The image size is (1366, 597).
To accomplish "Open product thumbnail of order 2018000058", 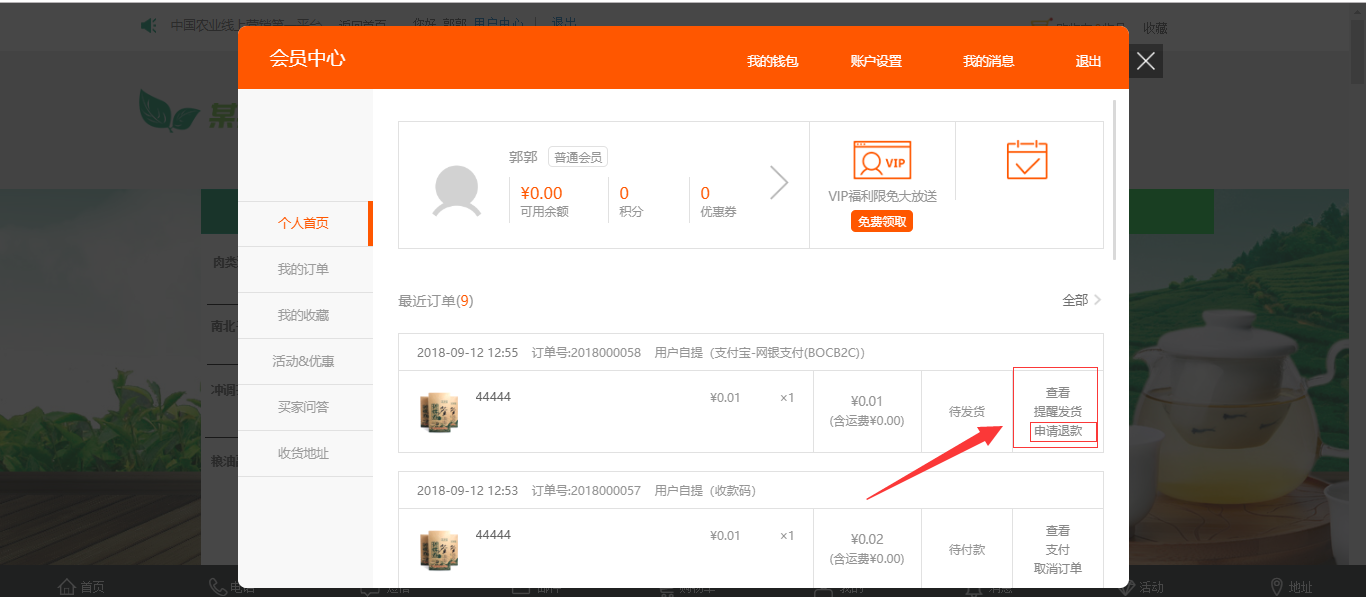I will click(x=438, y=412).
